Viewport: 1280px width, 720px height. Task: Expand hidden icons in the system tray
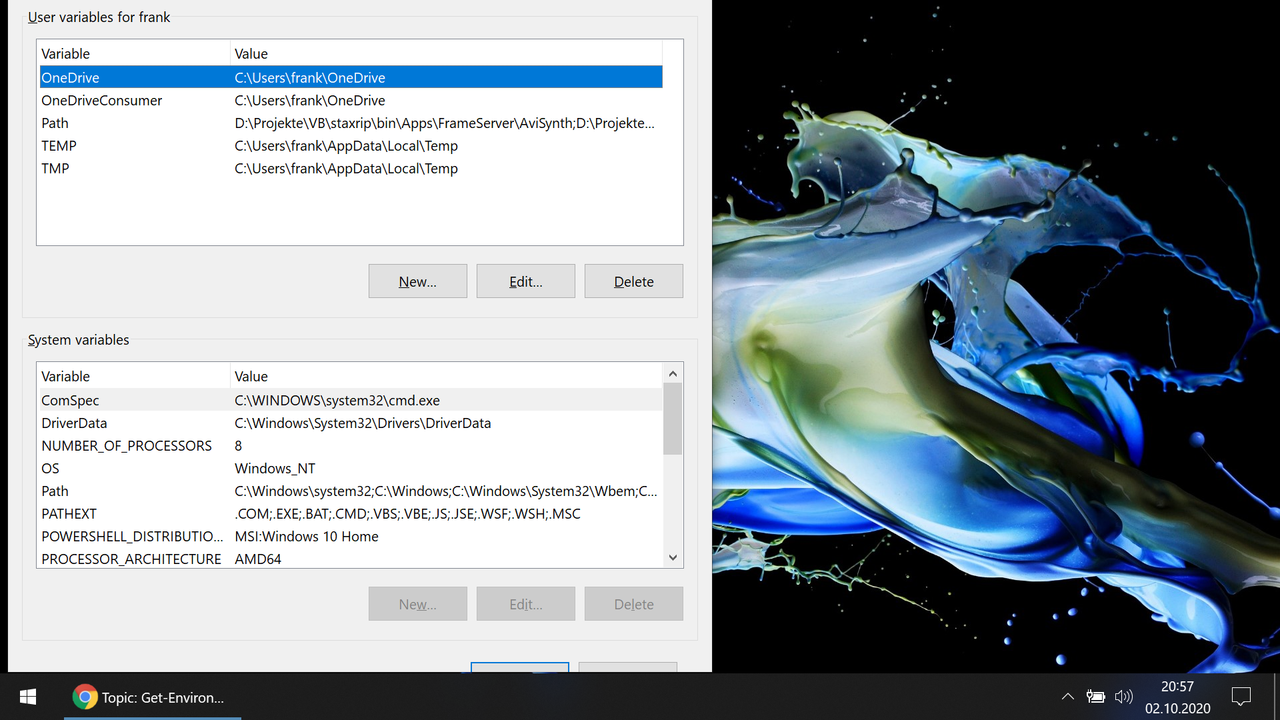[1067, 696]
